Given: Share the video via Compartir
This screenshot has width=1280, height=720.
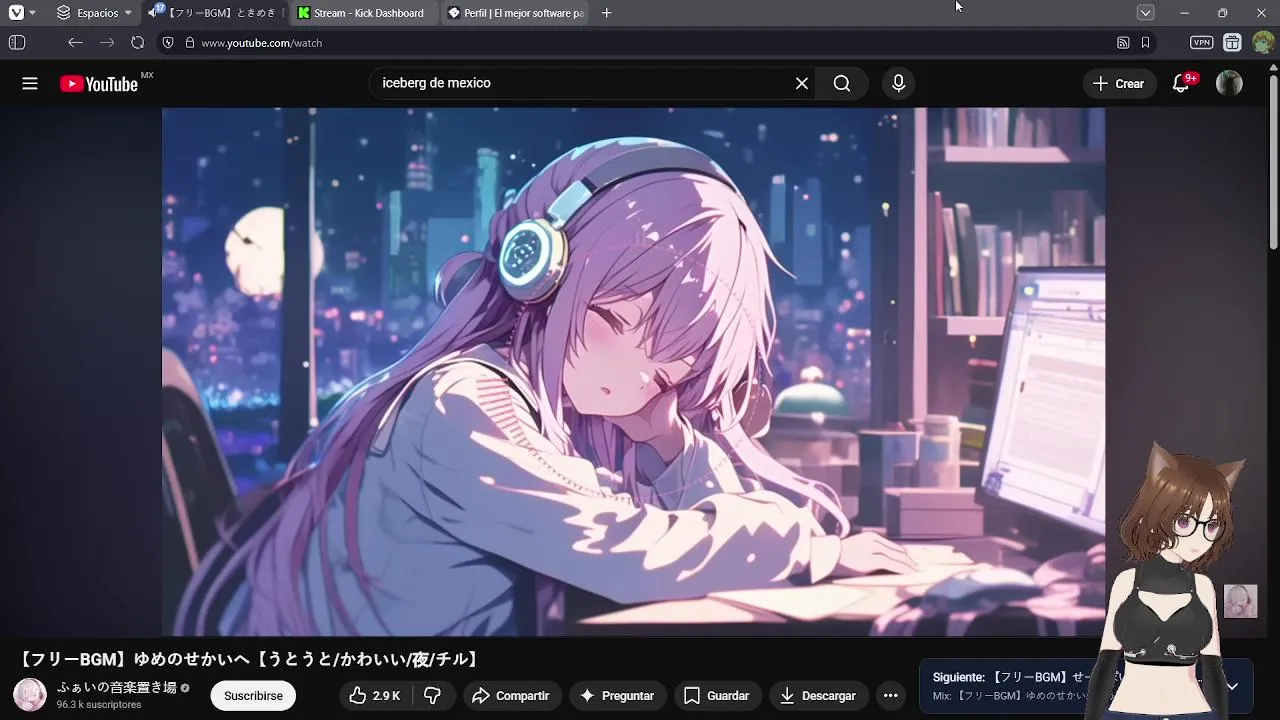Looking at the screenshot, I should coord(510,696).
